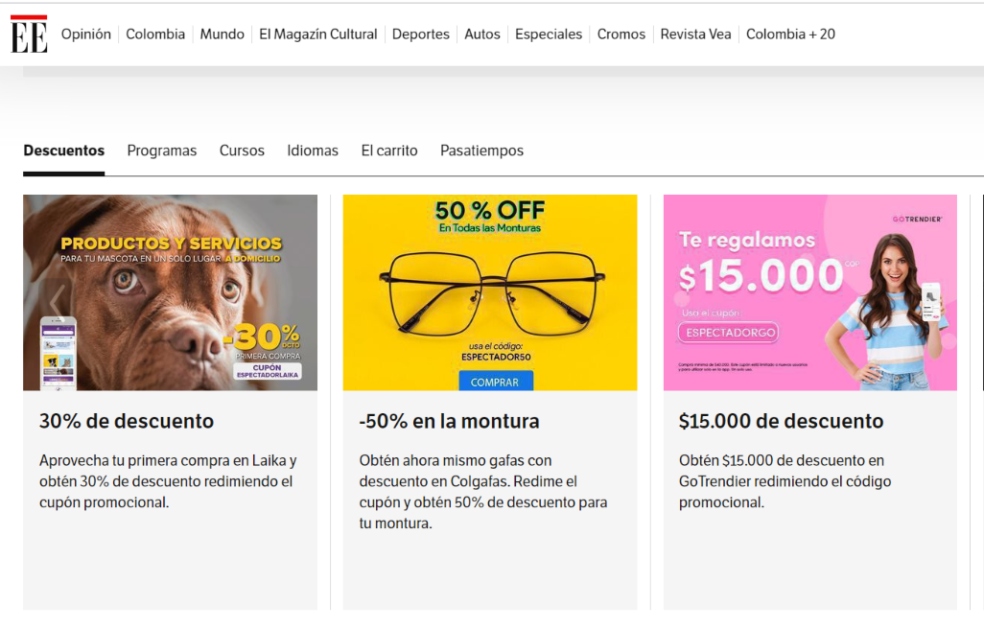984x628 pixels.
Task: Open the Mundo section
Action: pyautogui.click(x=222, y=34)
